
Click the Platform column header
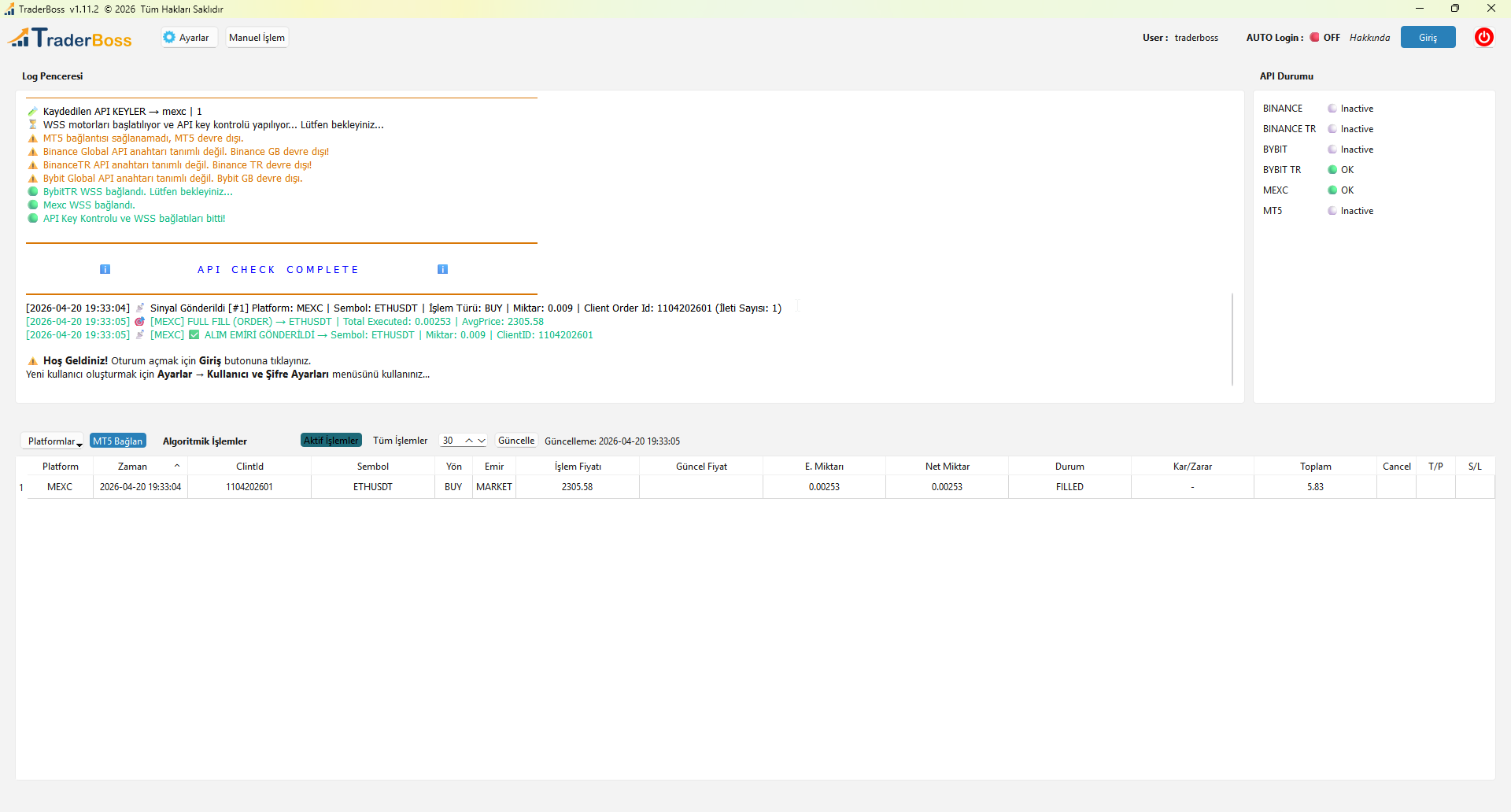click(x=60, y=467)
